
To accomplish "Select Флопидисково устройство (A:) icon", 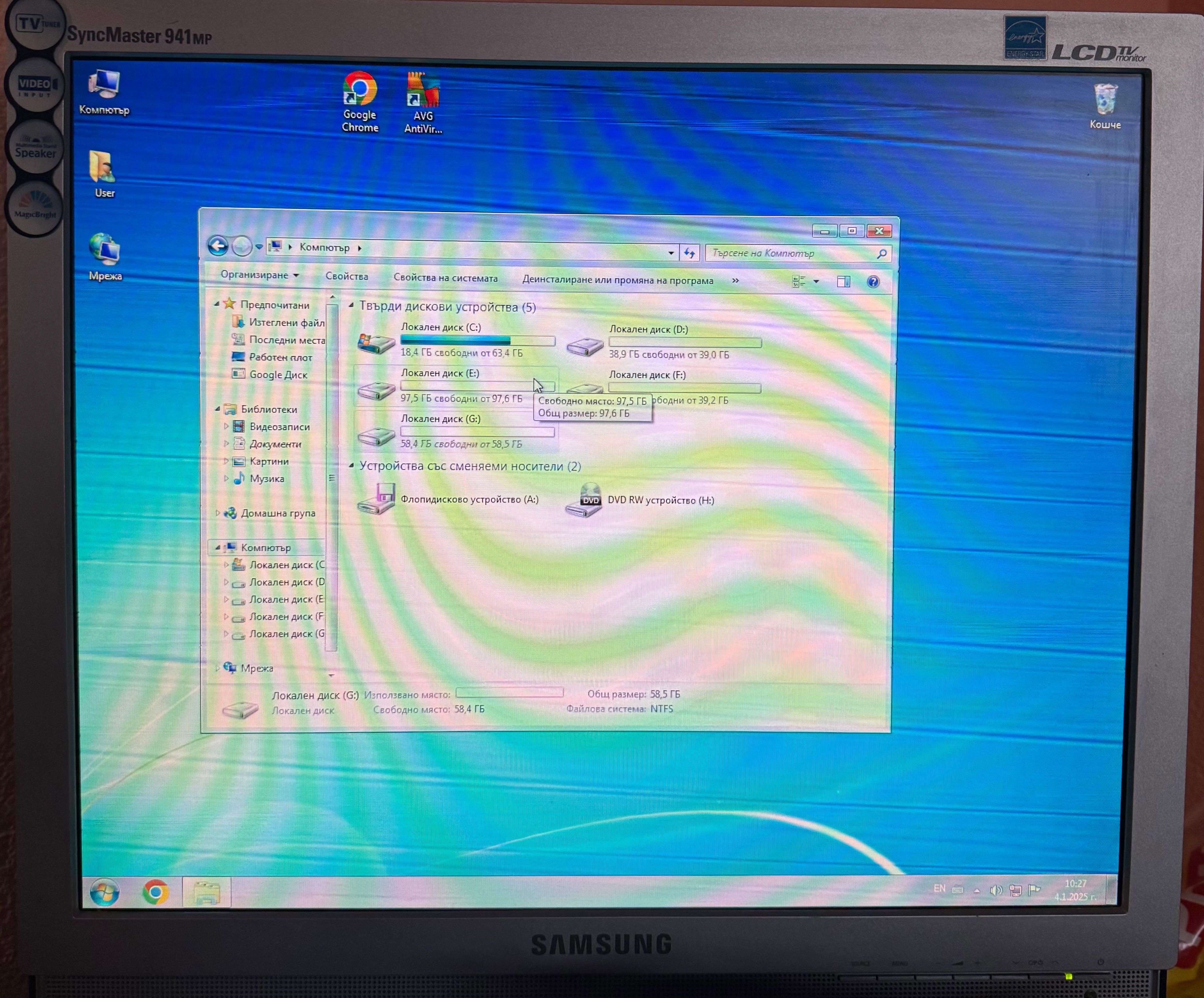I will 376,498.
